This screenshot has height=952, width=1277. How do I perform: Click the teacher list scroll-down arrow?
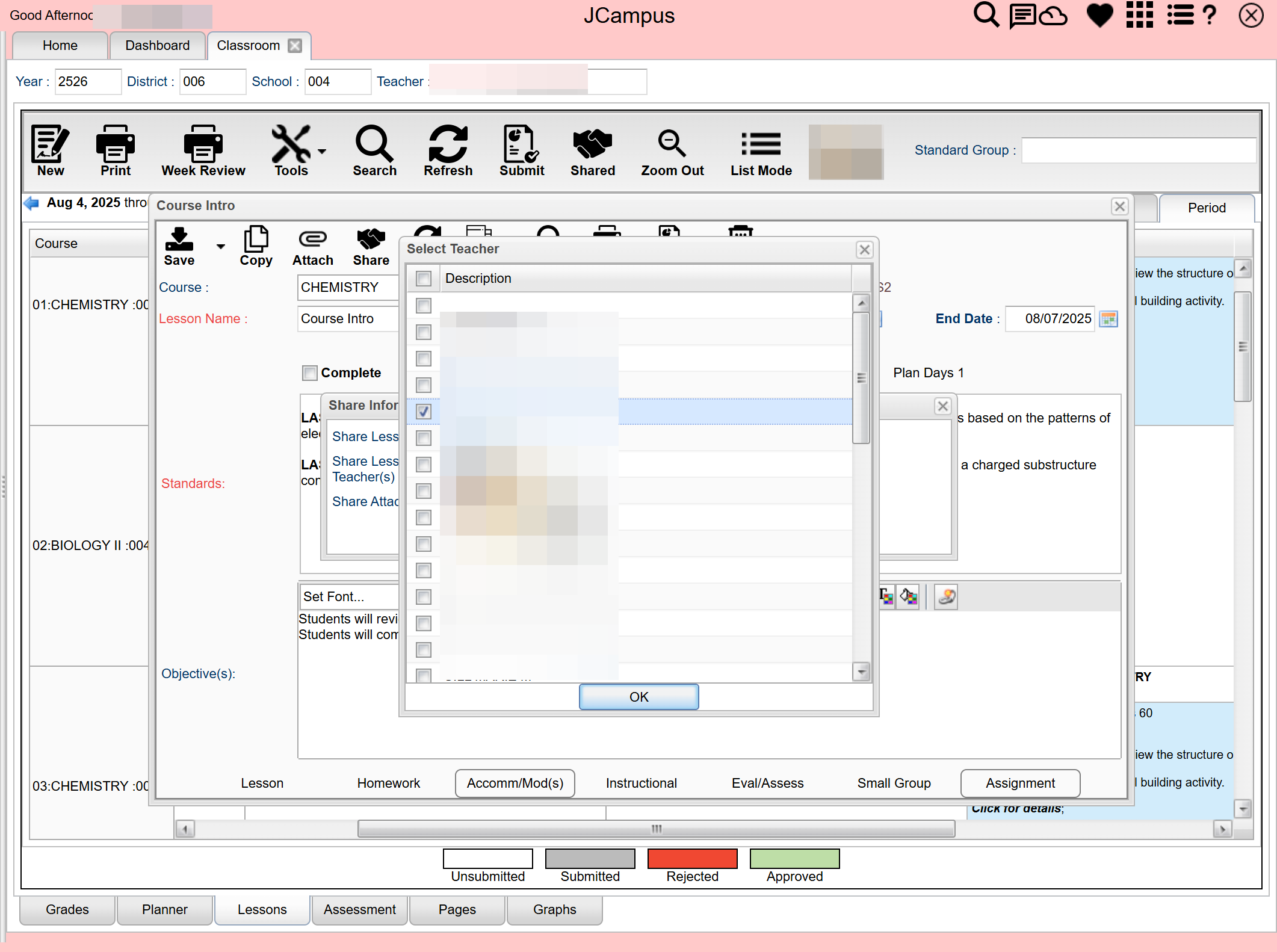point(862,672)
